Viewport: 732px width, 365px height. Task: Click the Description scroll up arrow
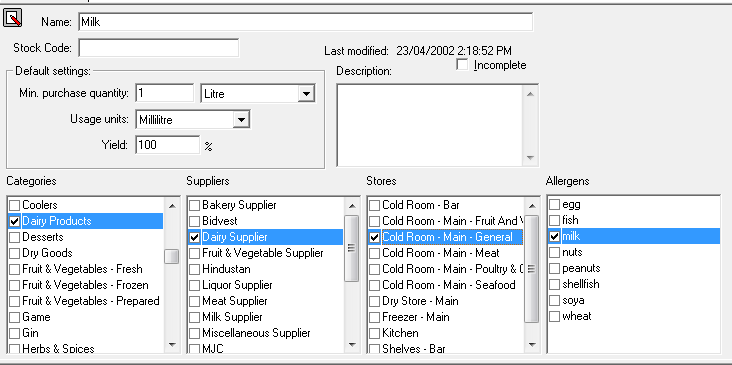(530, 94)
